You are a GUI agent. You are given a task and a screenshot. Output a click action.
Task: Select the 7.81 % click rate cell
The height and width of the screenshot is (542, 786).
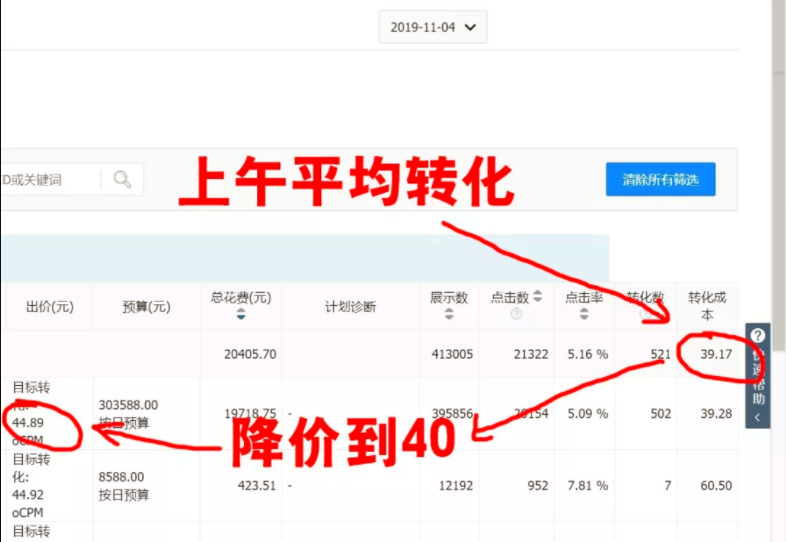tap(587, 485)
